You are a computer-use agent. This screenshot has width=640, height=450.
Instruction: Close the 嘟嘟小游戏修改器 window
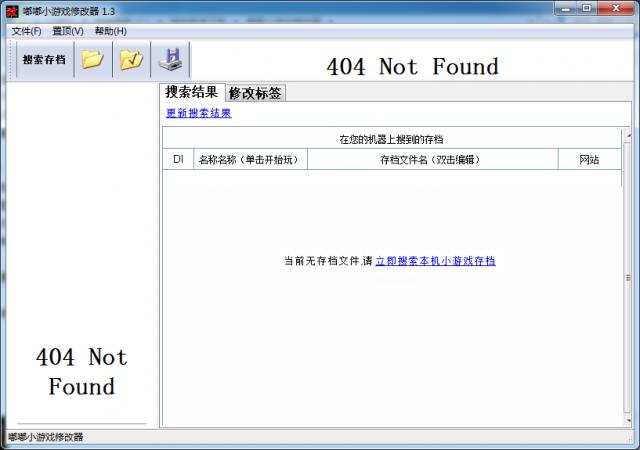(616, 8)
